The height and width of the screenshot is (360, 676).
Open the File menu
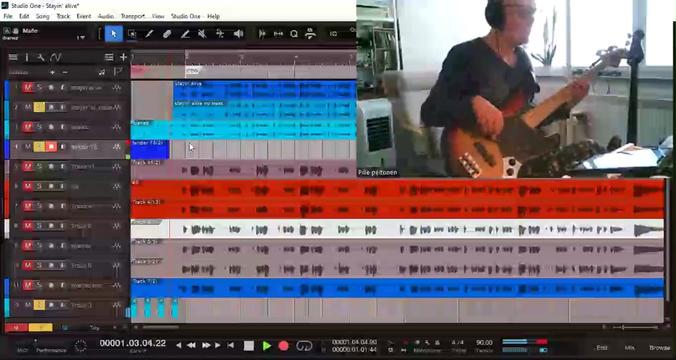pos(8,16)
